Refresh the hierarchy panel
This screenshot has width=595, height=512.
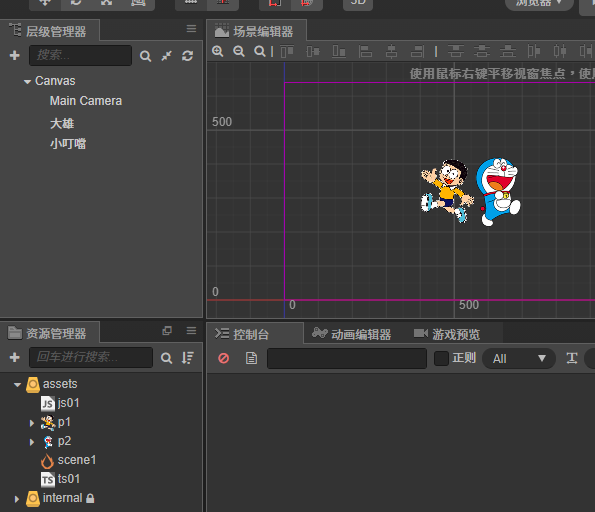(187, 56)
